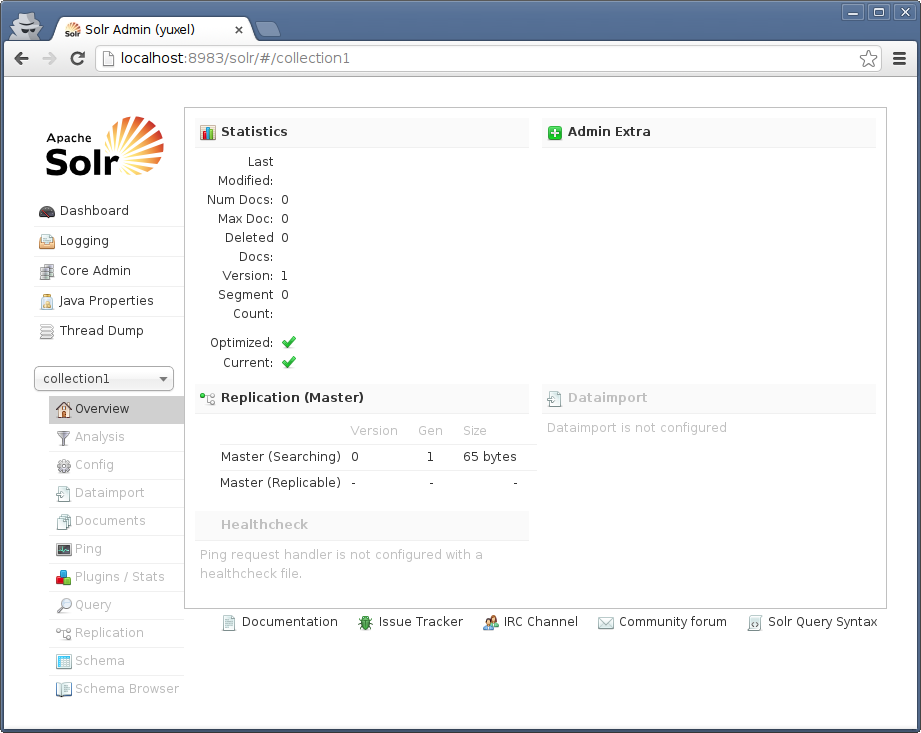The width and height of the screenshot is (921, 733).
Task: Open the collection1 core selector dropdown
Action: pos(104,379)
